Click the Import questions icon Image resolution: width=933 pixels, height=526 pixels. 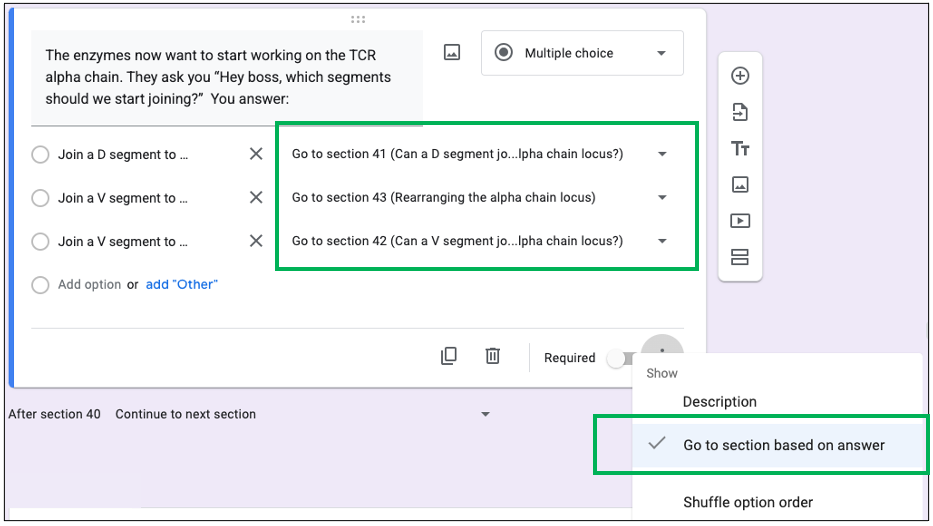[x=740, y=112]
